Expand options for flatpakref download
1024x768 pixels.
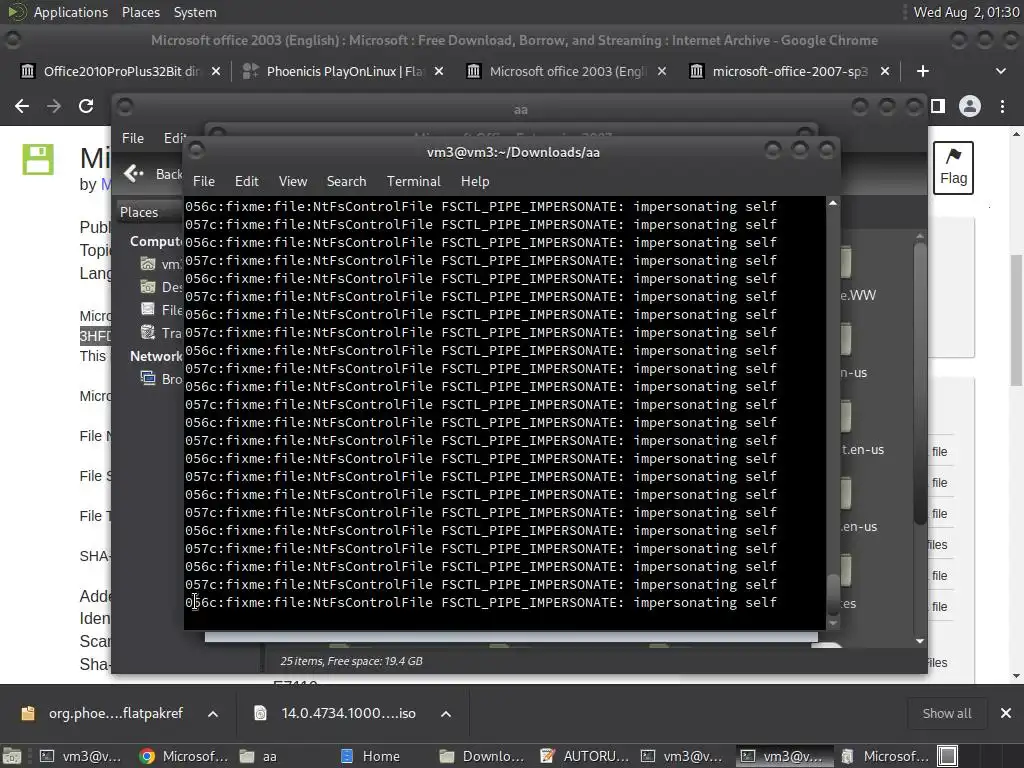(213, 714)
